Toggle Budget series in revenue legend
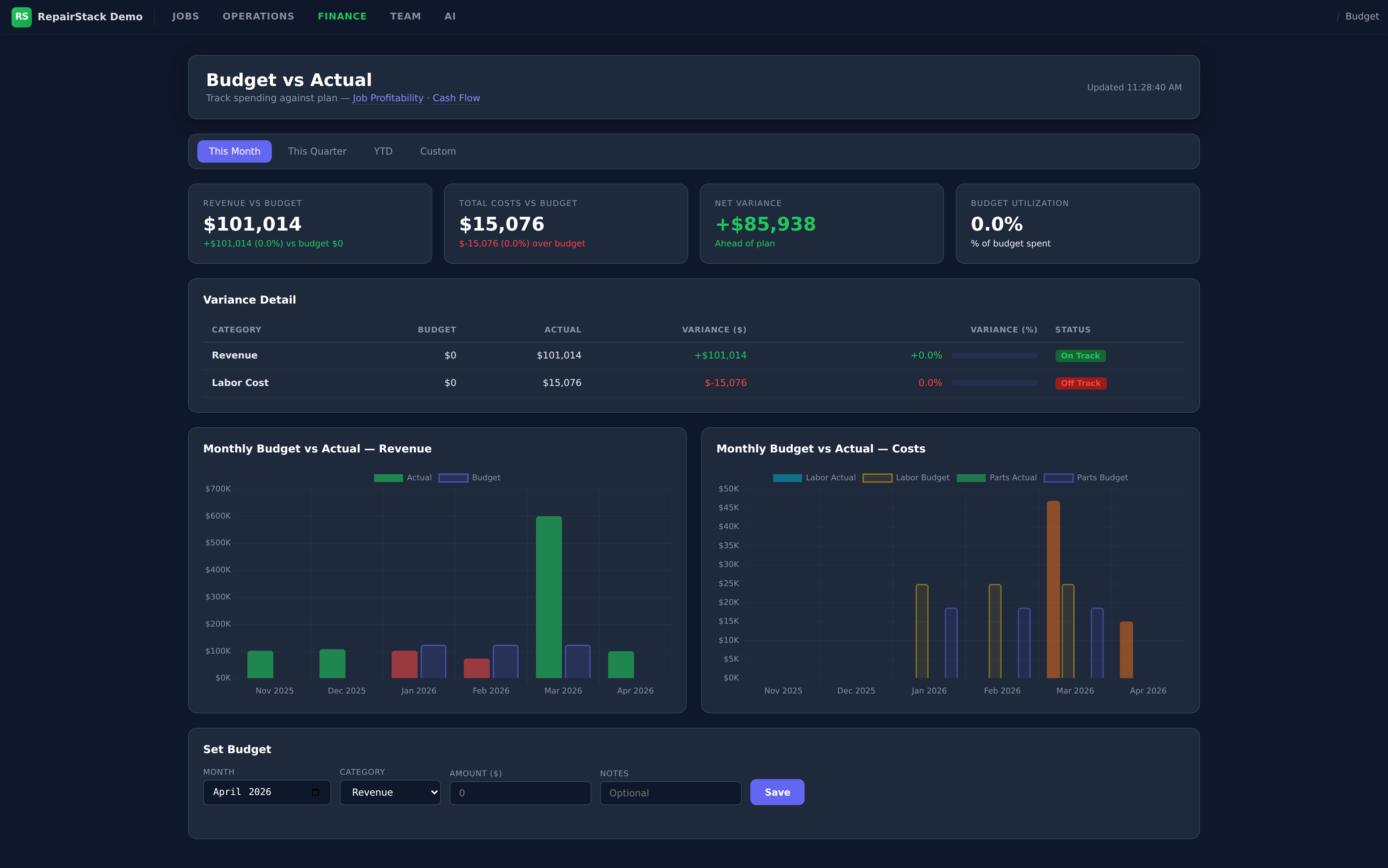The height and width of the screenshot is (868, 1388). [x=453, y=478]
